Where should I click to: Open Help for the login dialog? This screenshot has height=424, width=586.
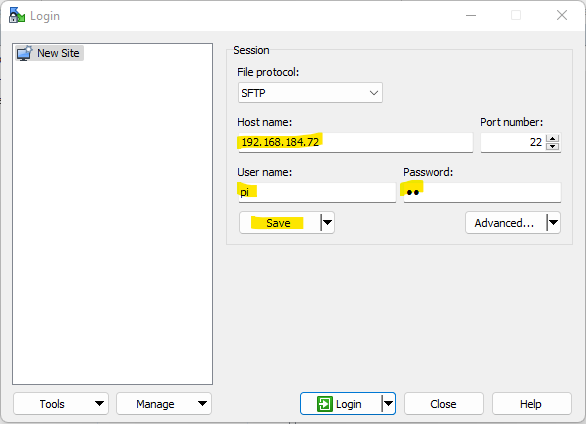pyautogui.click(x=531, y=403)
